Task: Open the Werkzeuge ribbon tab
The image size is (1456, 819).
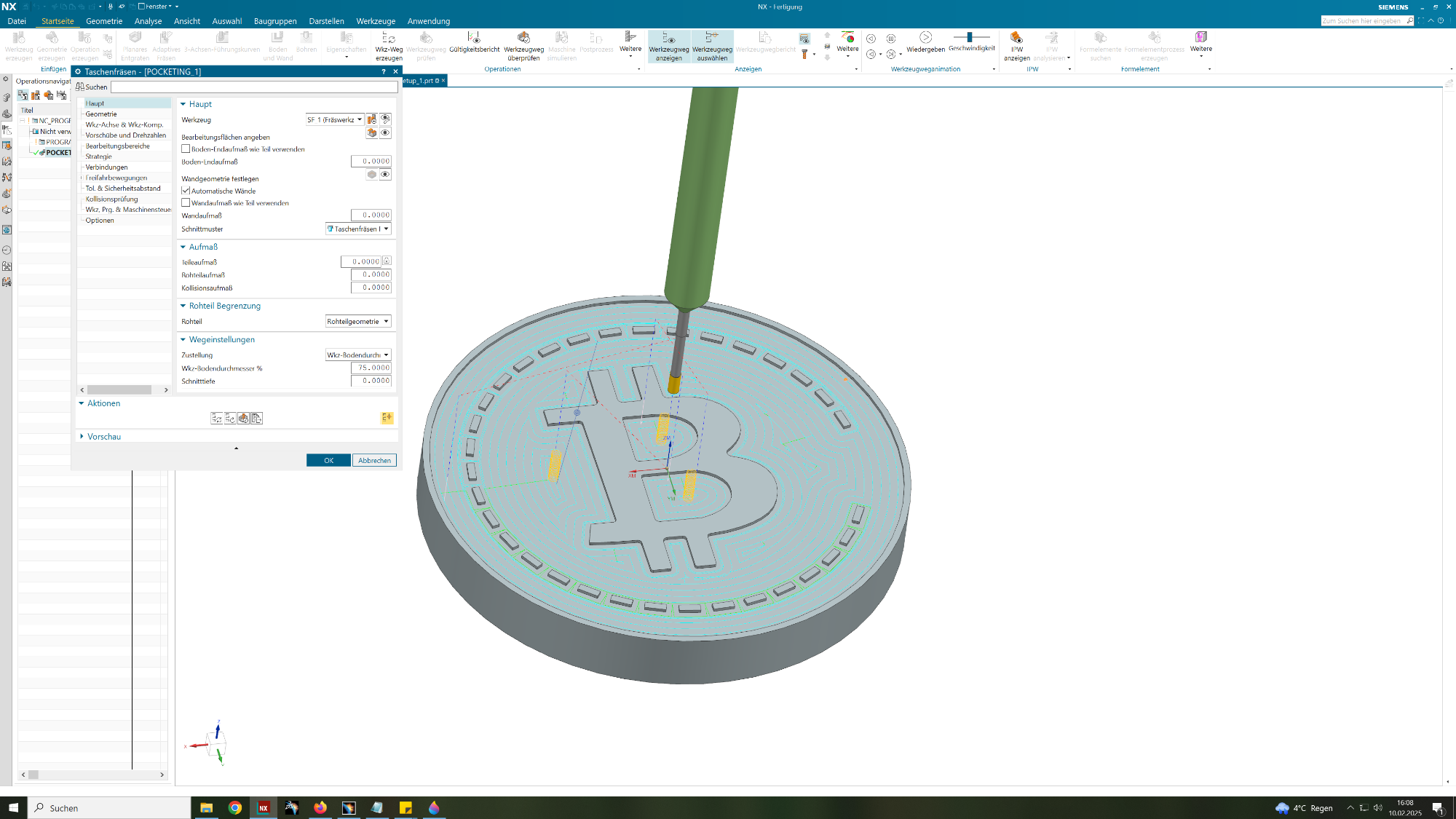Action: pos(376,21)
